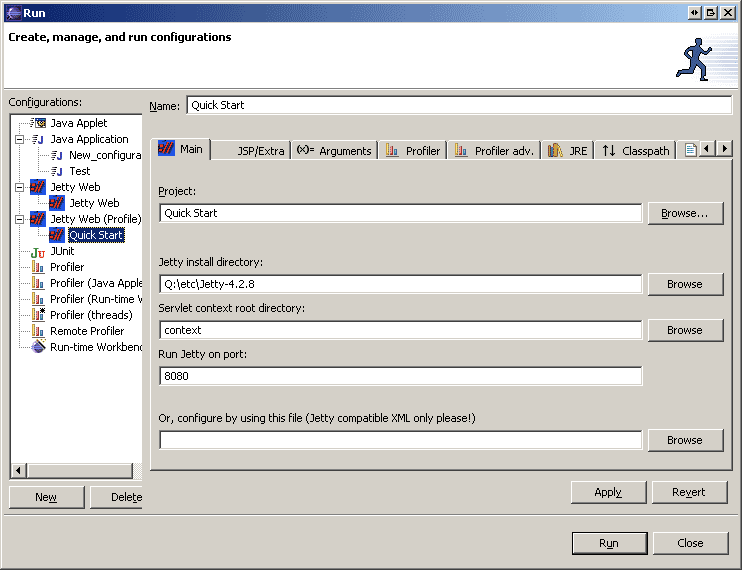Collapse the Jetty Web (Profile) node
Viewport: 742px width, 570px height.
click(19, 219)
